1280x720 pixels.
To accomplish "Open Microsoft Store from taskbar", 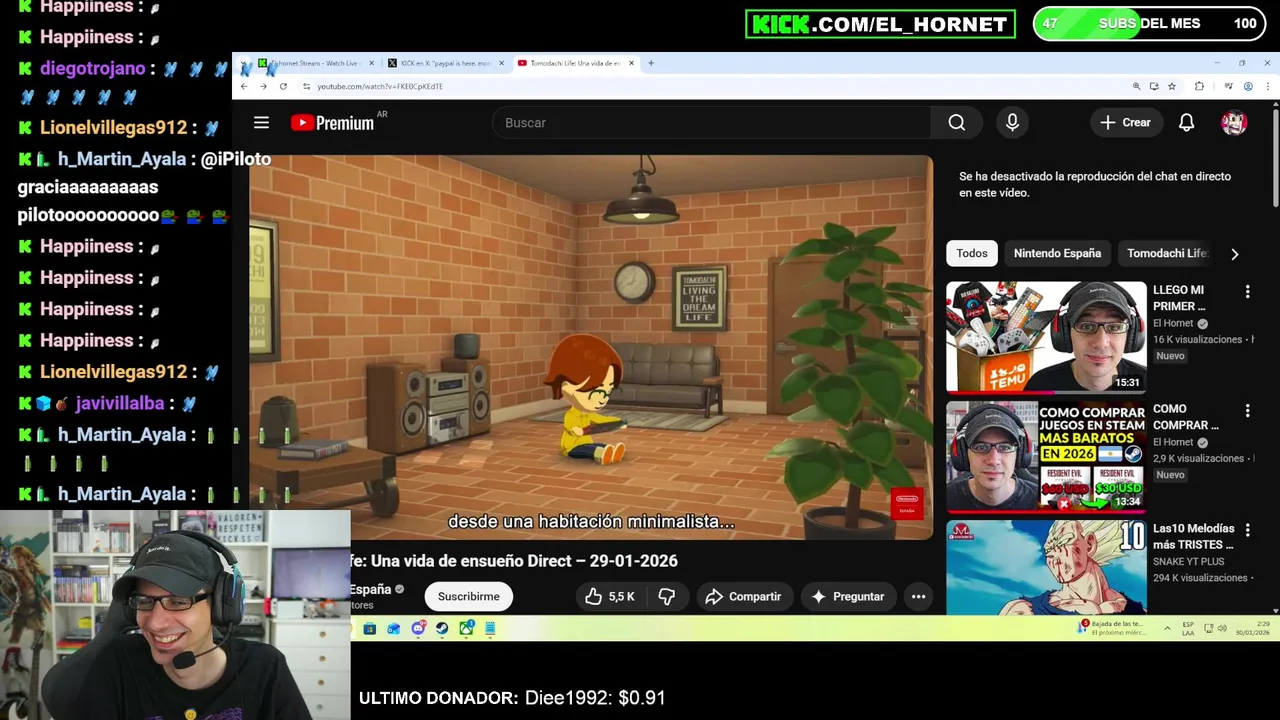I will pyautogui.click(x=370, y=628).
